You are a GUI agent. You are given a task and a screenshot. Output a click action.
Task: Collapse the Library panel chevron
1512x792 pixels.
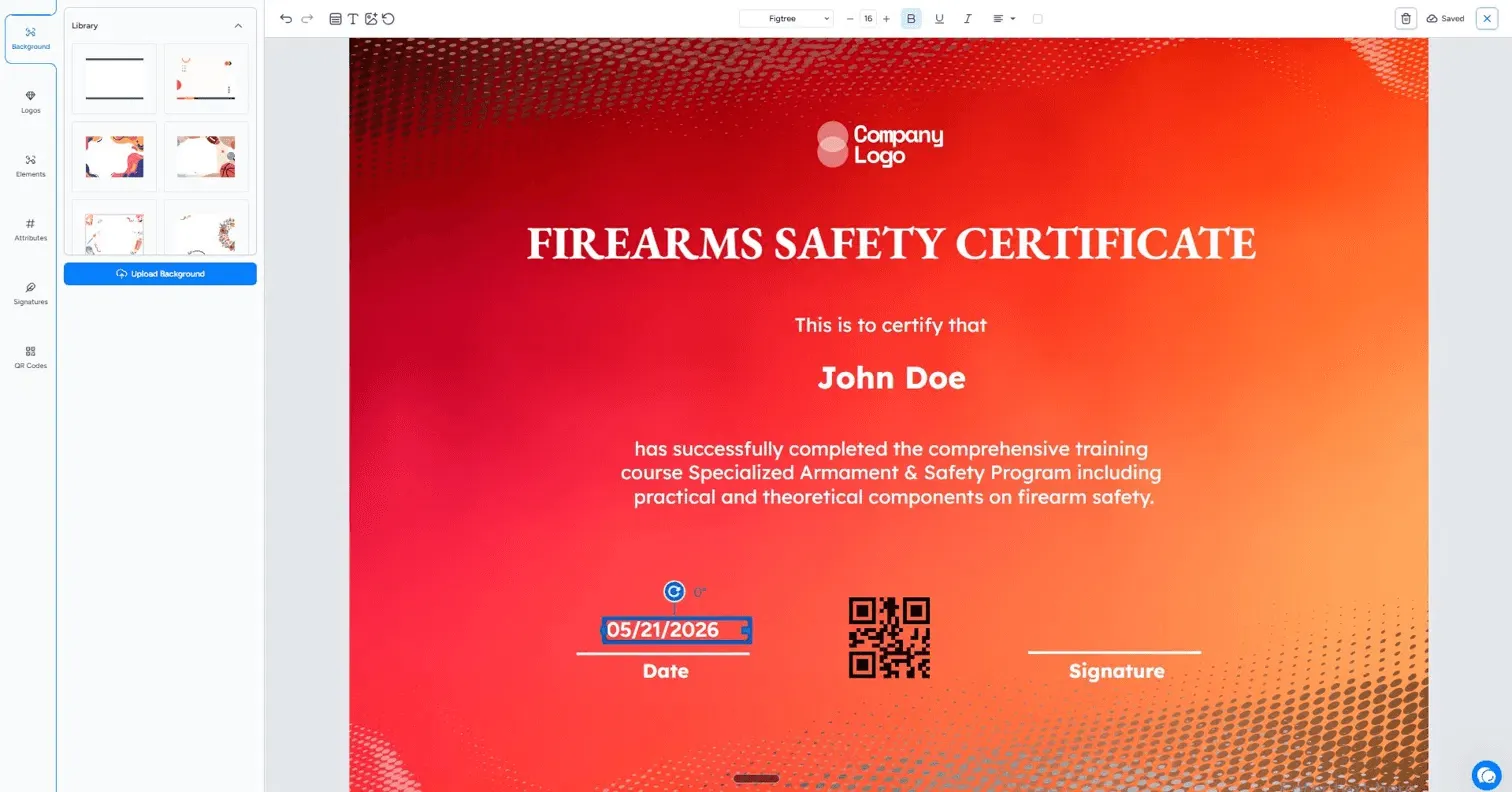point(238,26)
